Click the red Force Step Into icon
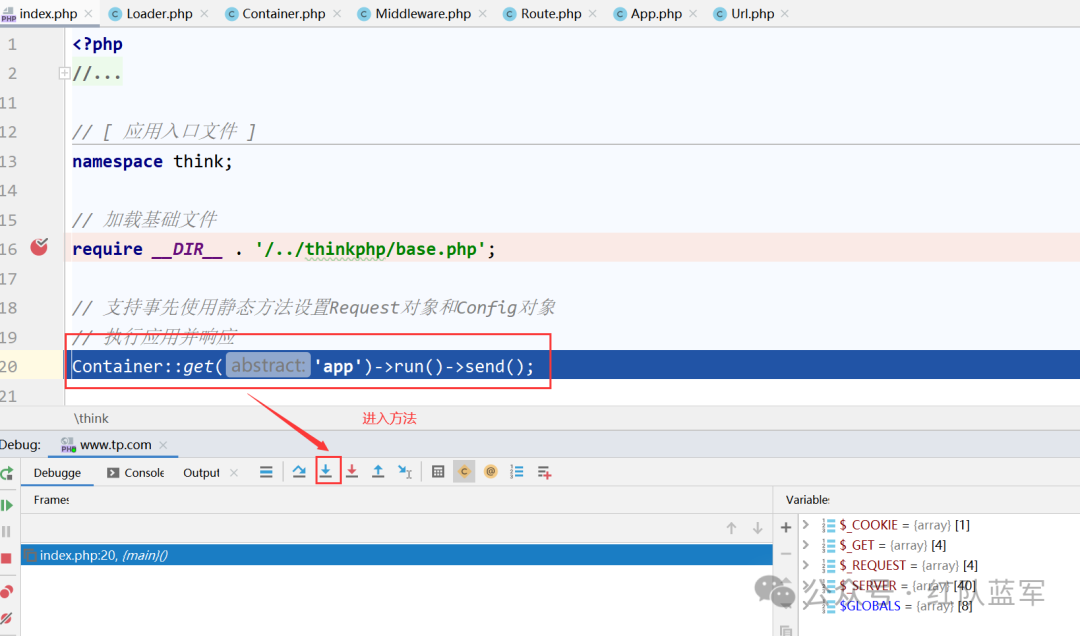This screenshot has height=636, width=1080. click(352, 472)
